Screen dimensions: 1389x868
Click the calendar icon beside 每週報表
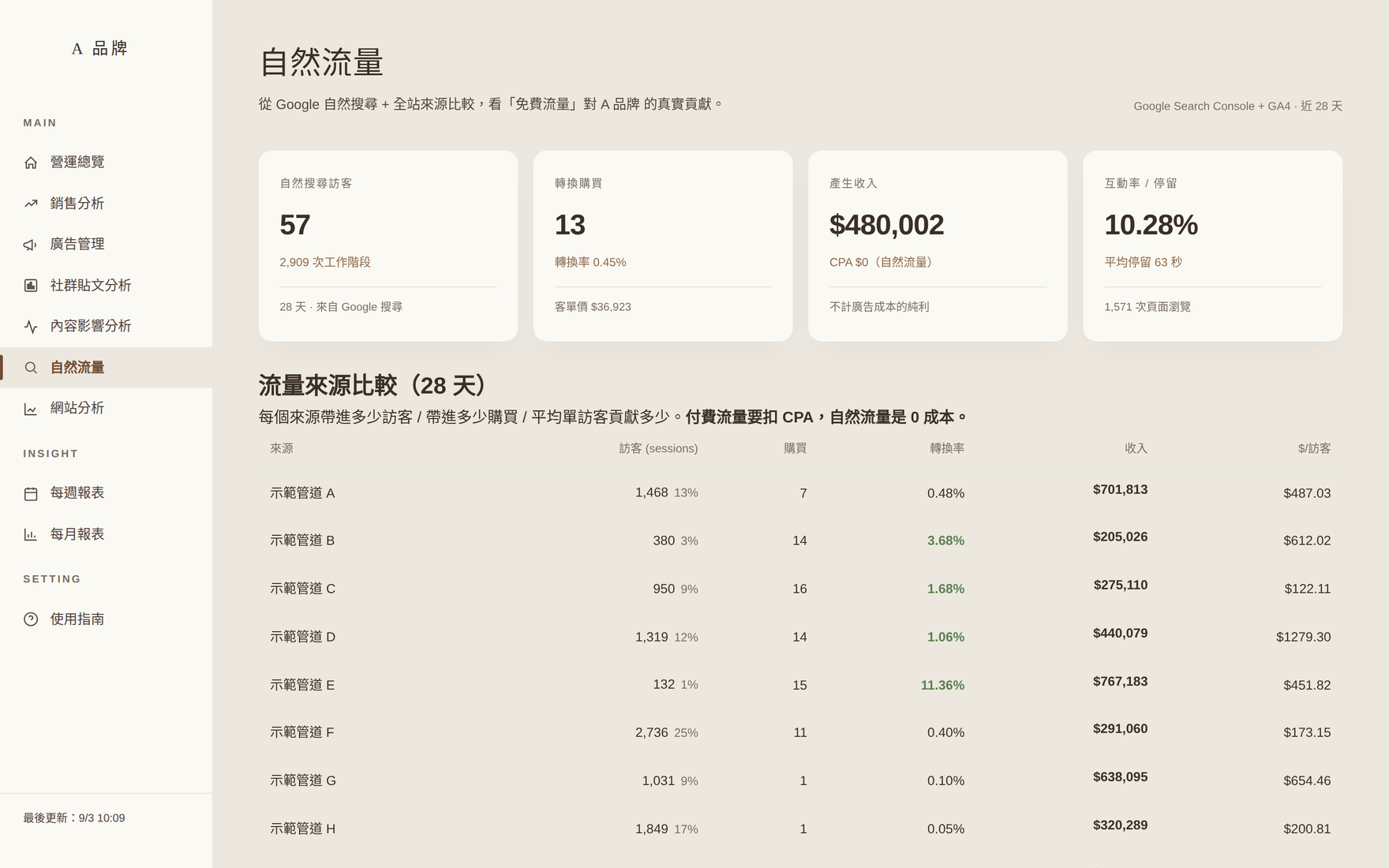tap(31, 493)
